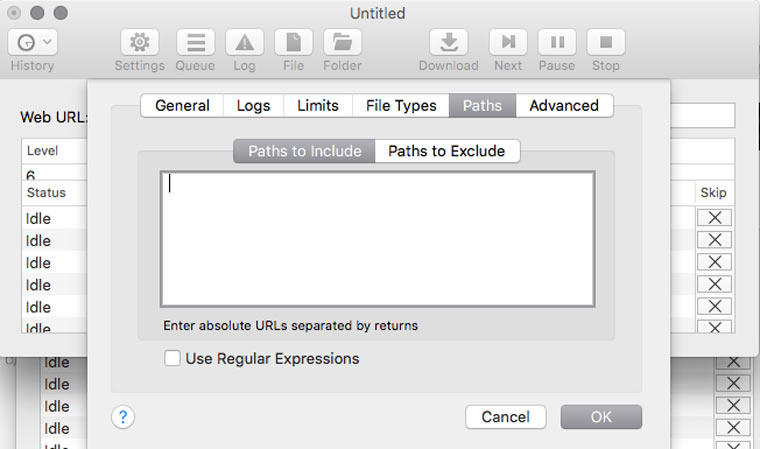Cancel the settings dialog

click(505, 417)
